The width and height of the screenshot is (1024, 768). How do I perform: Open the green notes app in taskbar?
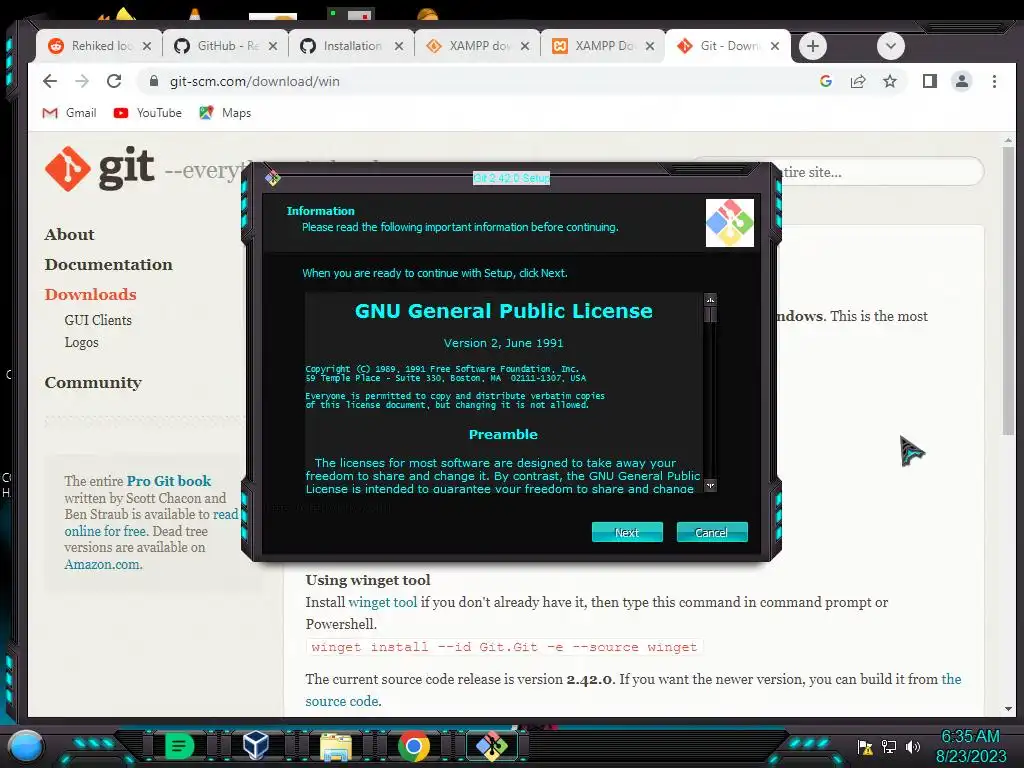pos(179,746)
